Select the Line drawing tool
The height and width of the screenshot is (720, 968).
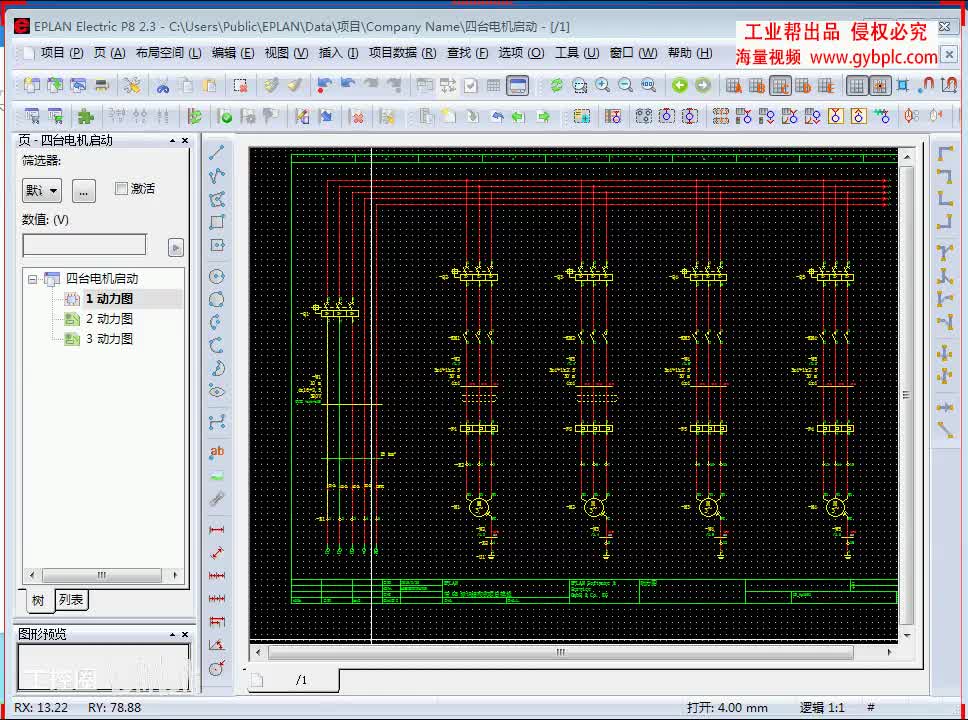217,153
